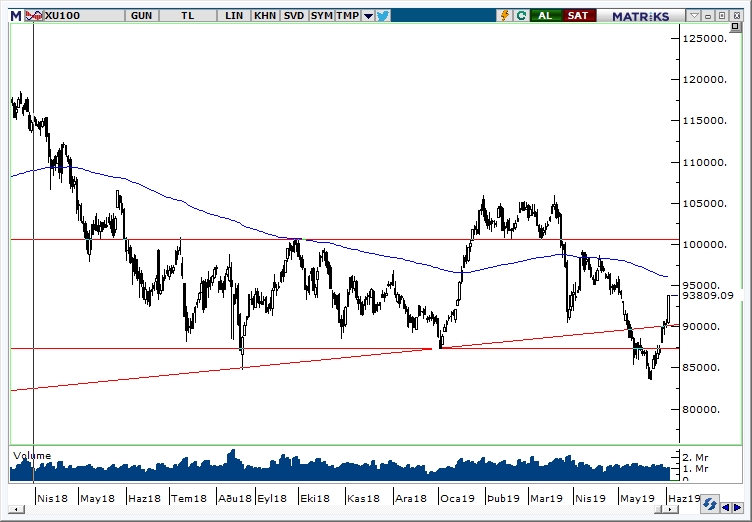Image resolution: width=752 pixels, height=522 pixels.
Task: Click the Volume panel label
Action: (32, 455)
